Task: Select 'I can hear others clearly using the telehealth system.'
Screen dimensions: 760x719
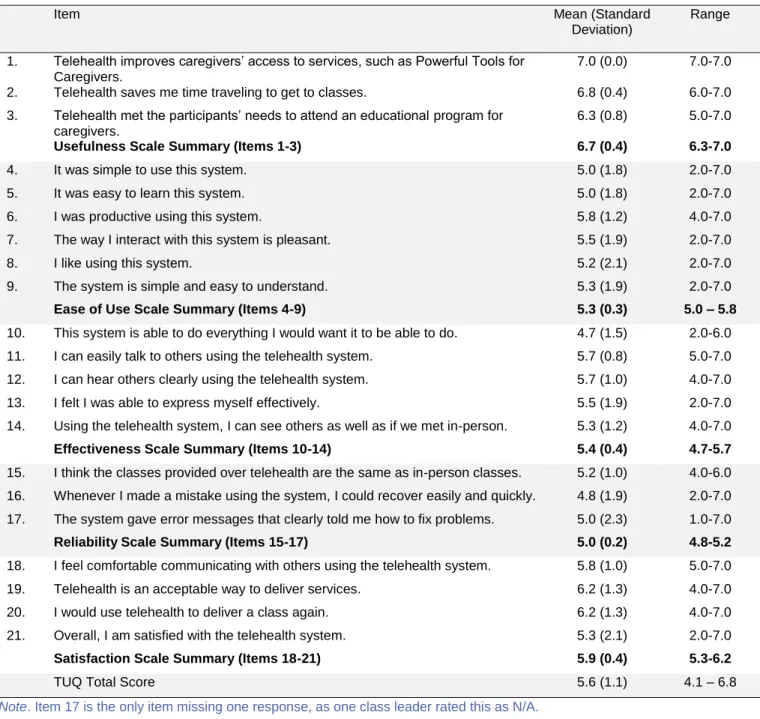Action: [x=211, y=379]
